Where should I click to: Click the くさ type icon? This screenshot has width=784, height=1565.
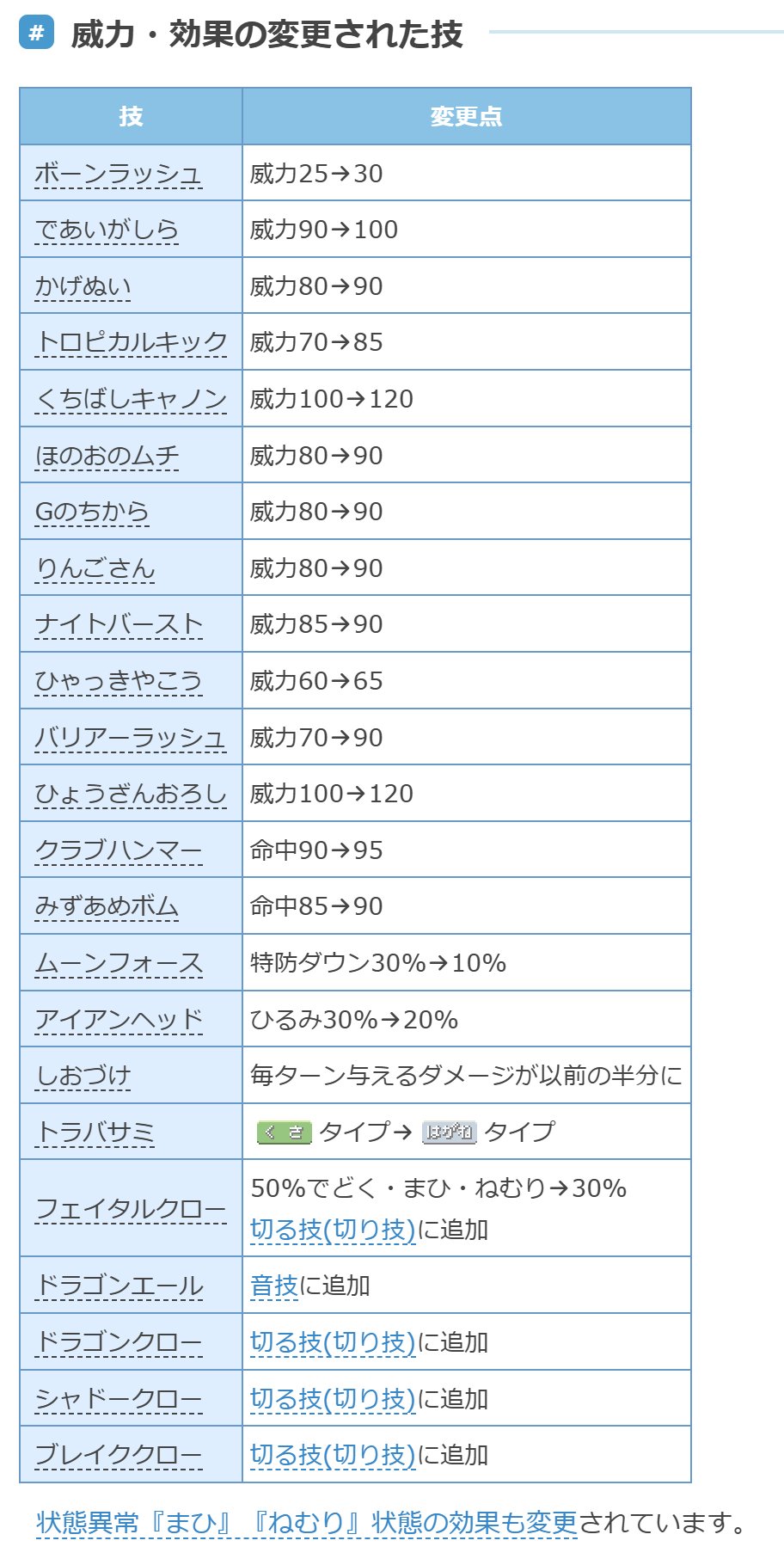284,1132
